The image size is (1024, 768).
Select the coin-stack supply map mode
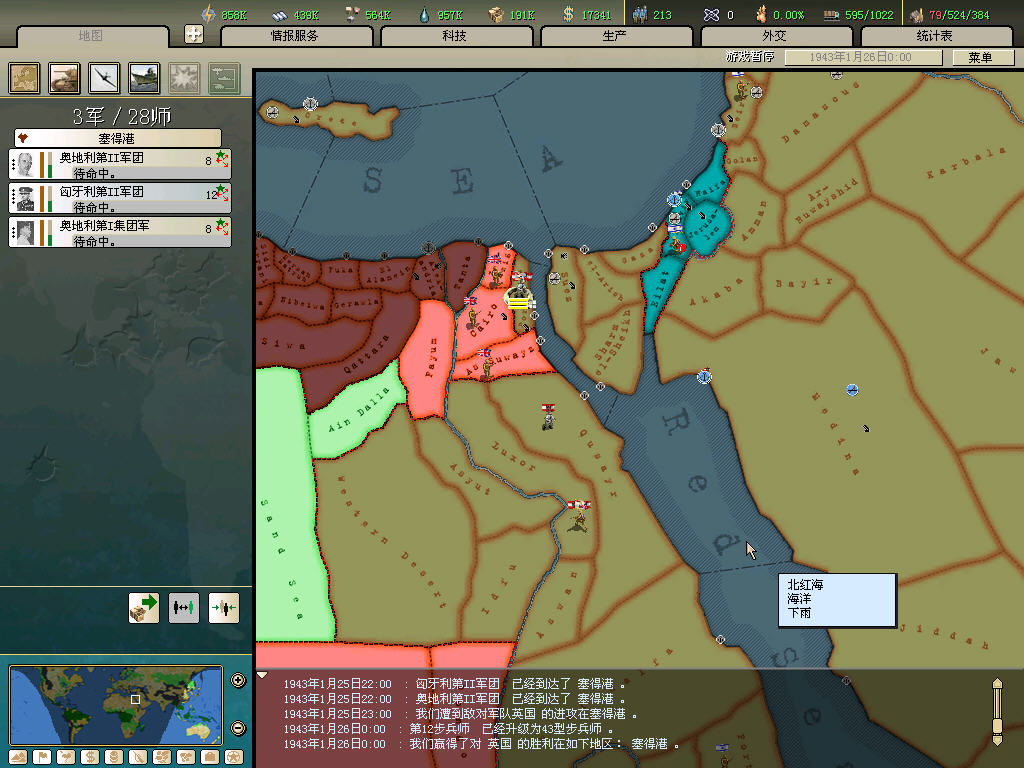tap(114, 757)
